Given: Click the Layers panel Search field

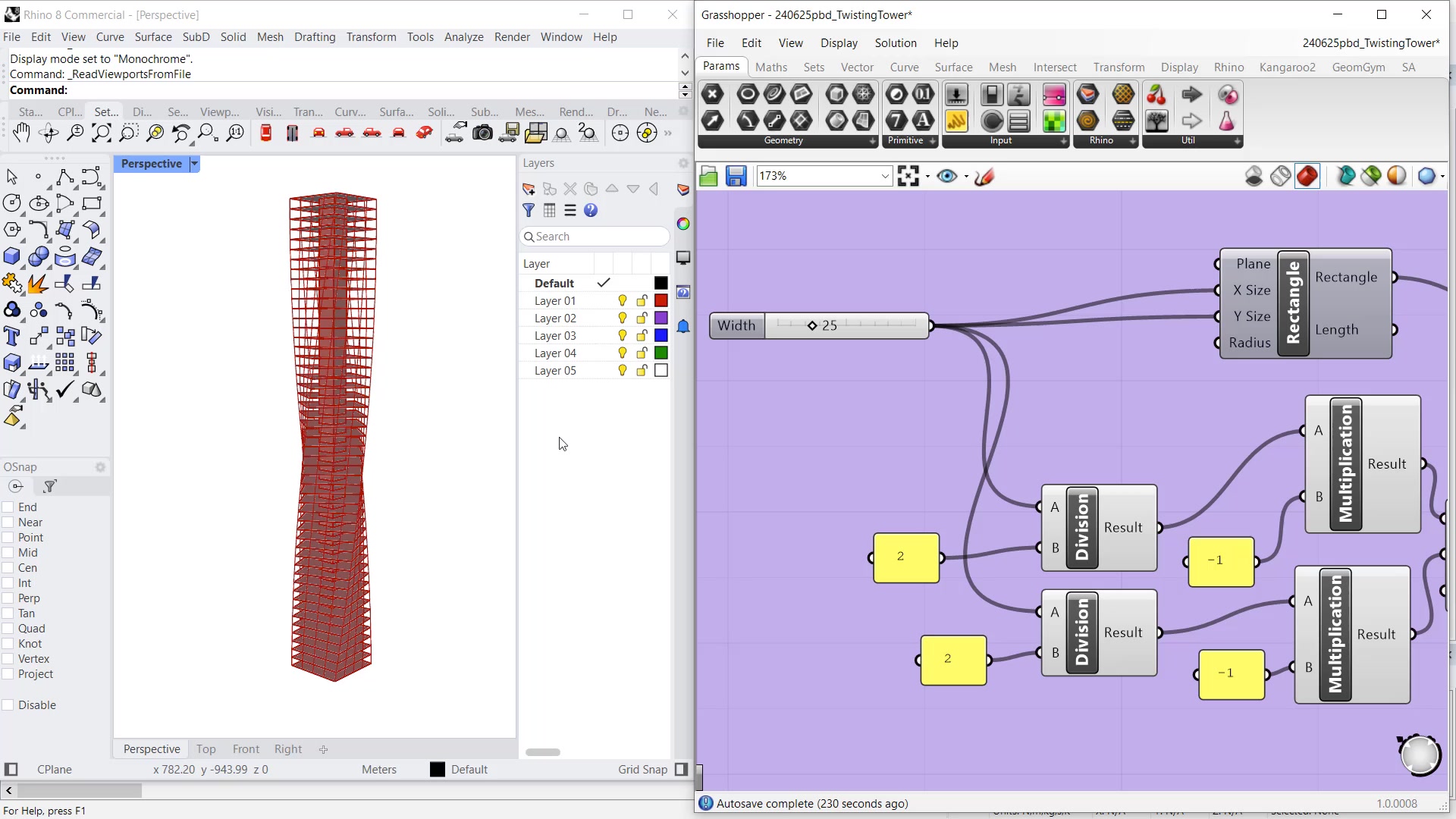Looking at the screenshot, I should point(595,237).
